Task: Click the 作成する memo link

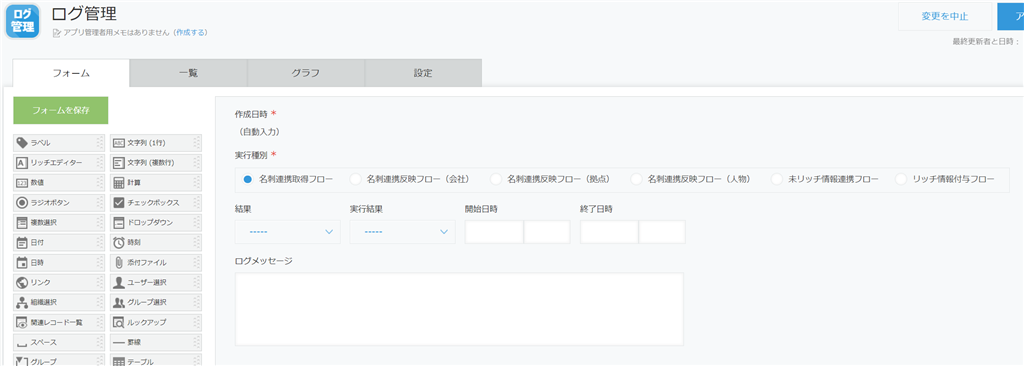Action: click(191, 32)
